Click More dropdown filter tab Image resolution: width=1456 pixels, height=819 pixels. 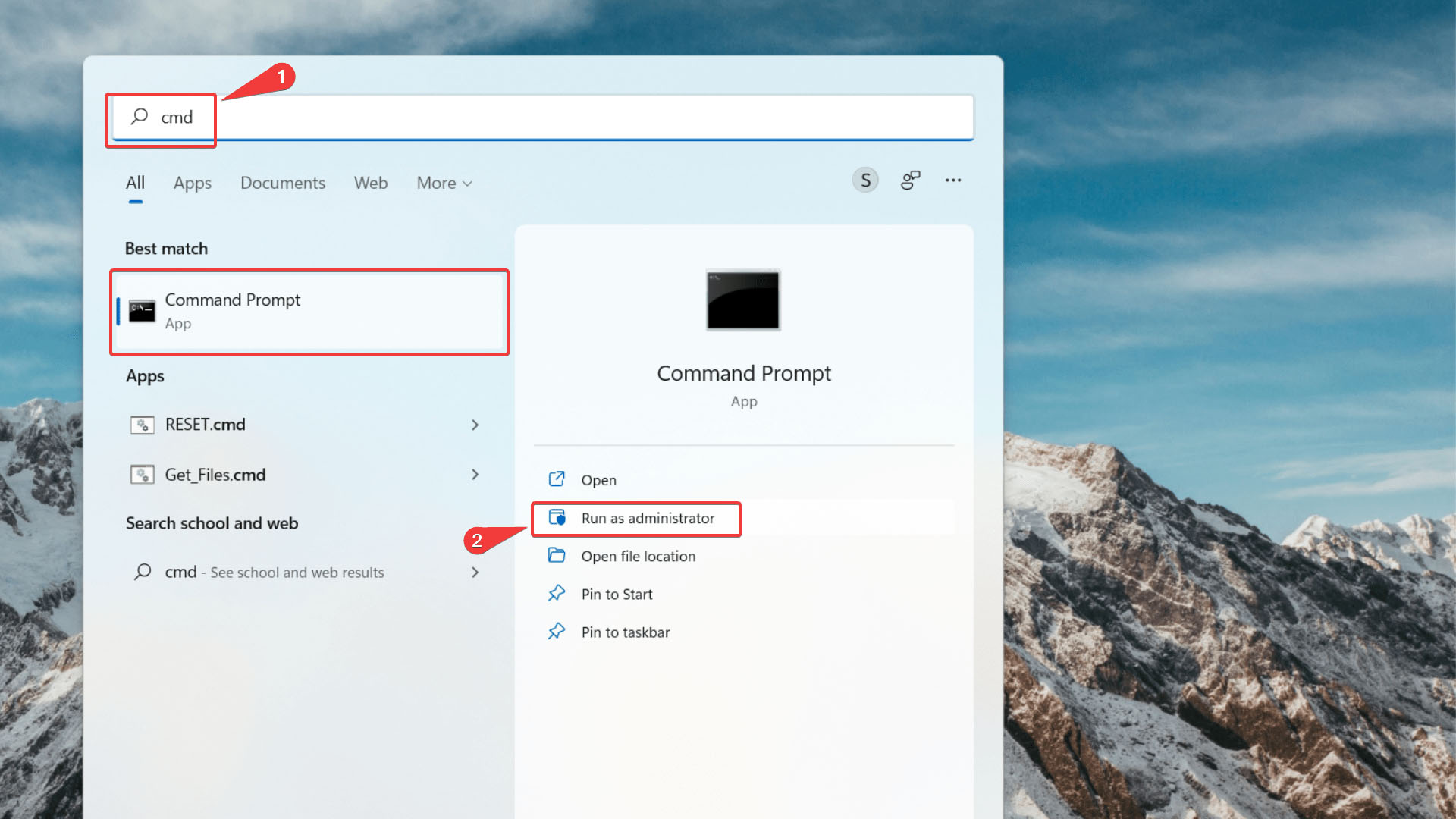[444, 182]
